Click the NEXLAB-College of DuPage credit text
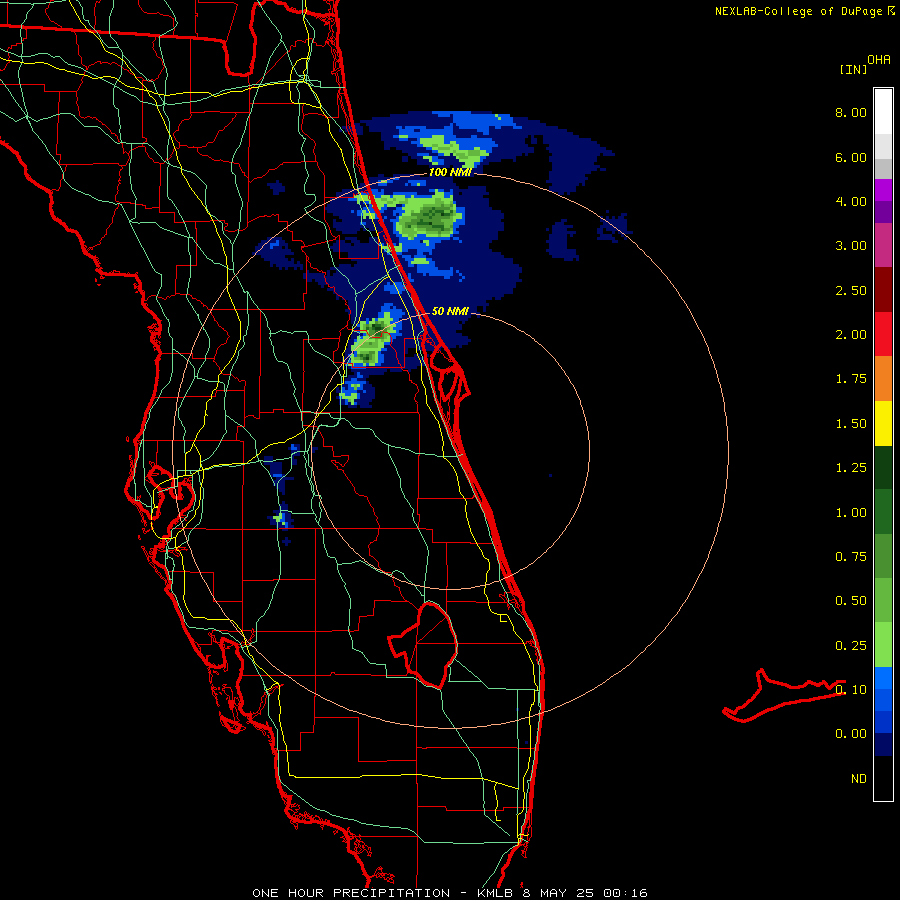This screenshot has width=900, height=900. (x=804, y=11)
